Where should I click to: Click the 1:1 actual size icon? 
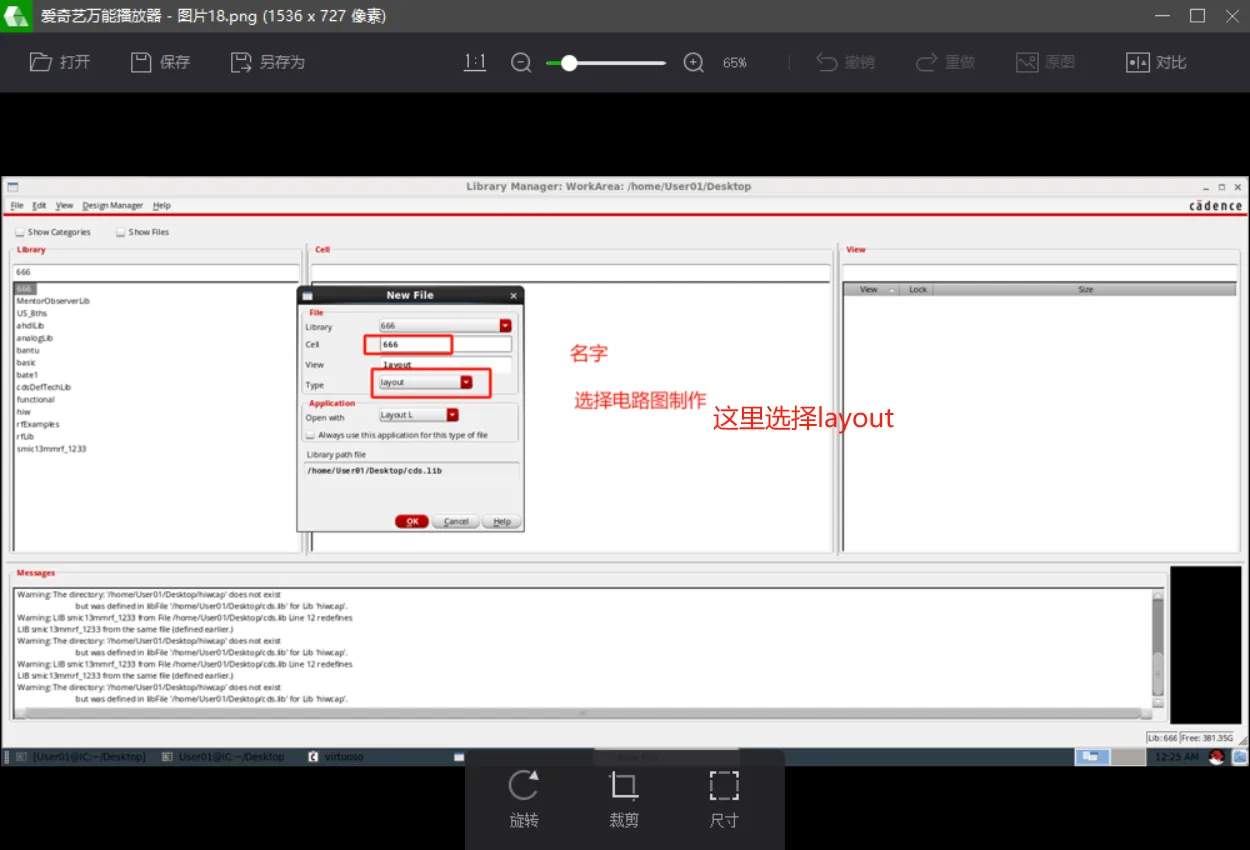pyautogui.click(x=475, y=62)
